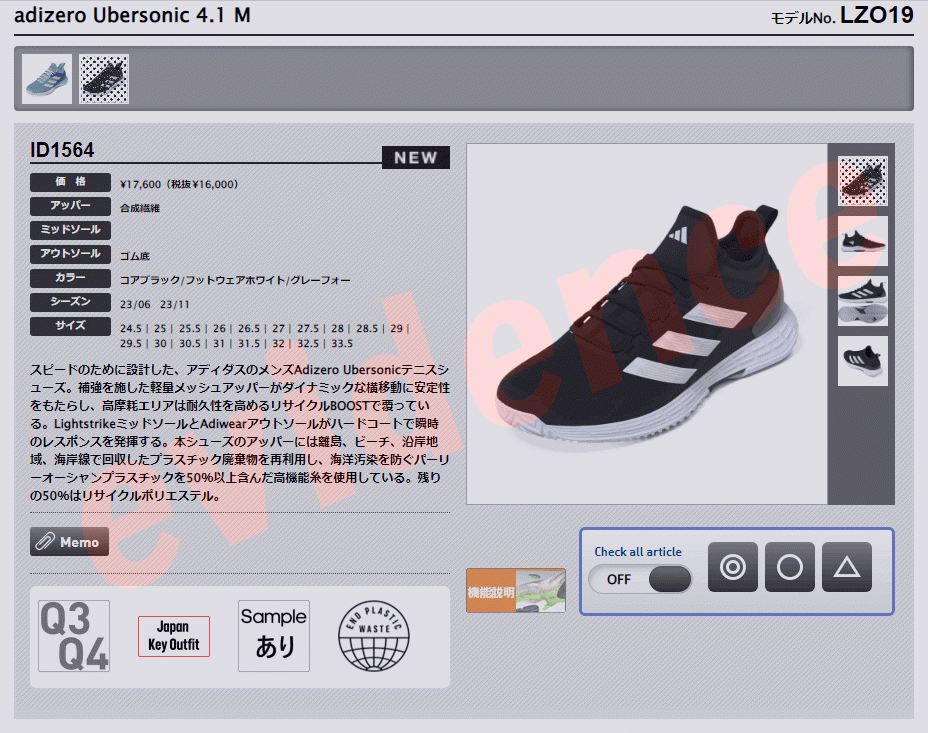
Task: Click the End Plastic Waste globe icon
Action: 374,636
